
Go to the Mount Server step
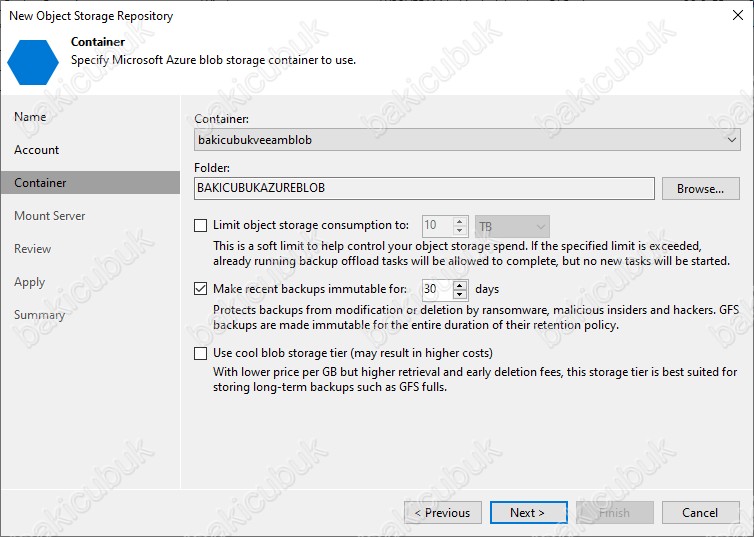coord(50,216)
